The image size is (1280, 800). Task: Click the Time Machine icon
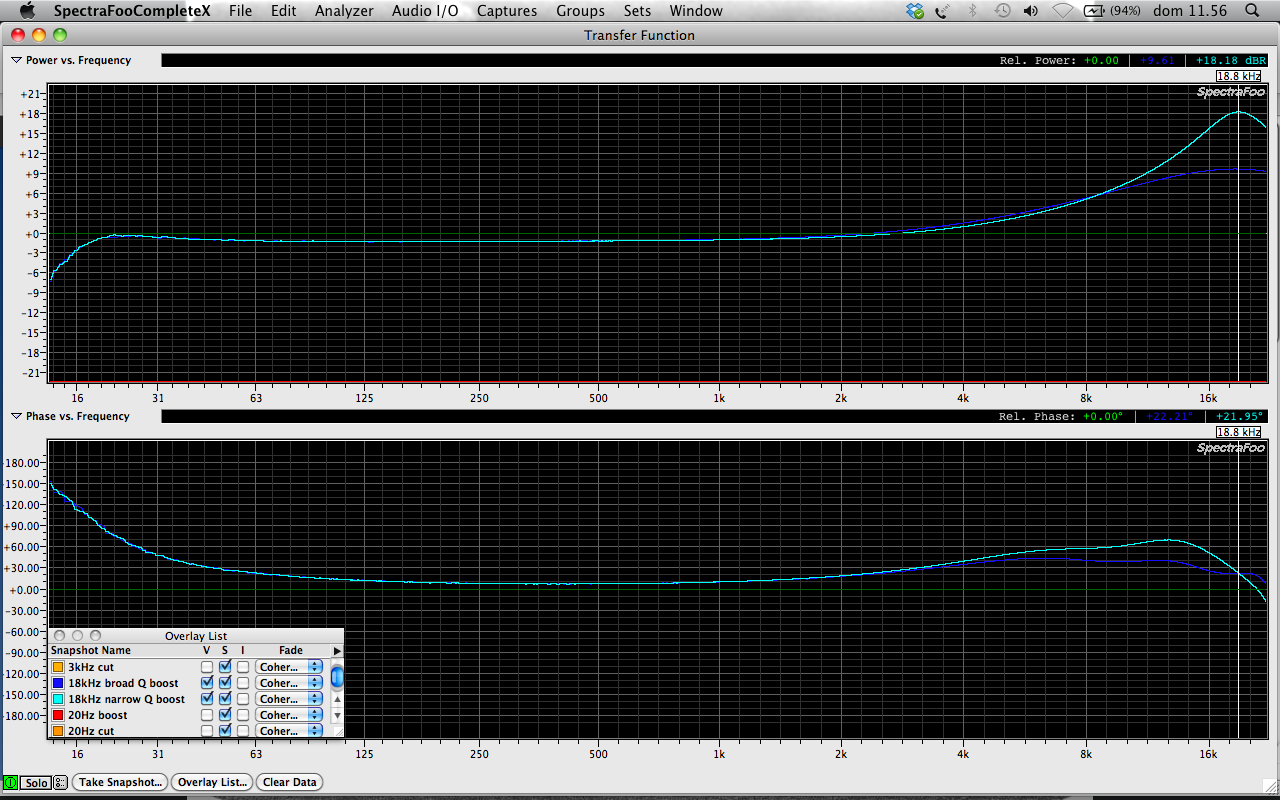coord(1002,11)
